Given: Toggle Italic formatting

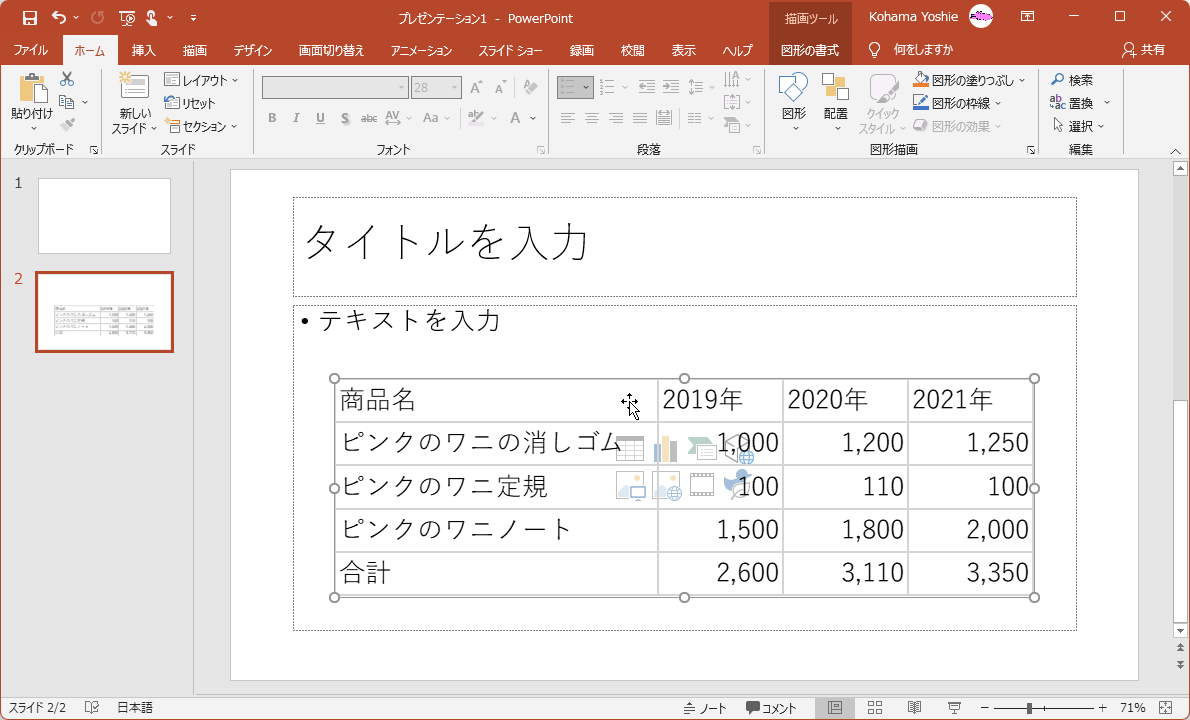Looking at the screenshot, I should tap(296, 118).
